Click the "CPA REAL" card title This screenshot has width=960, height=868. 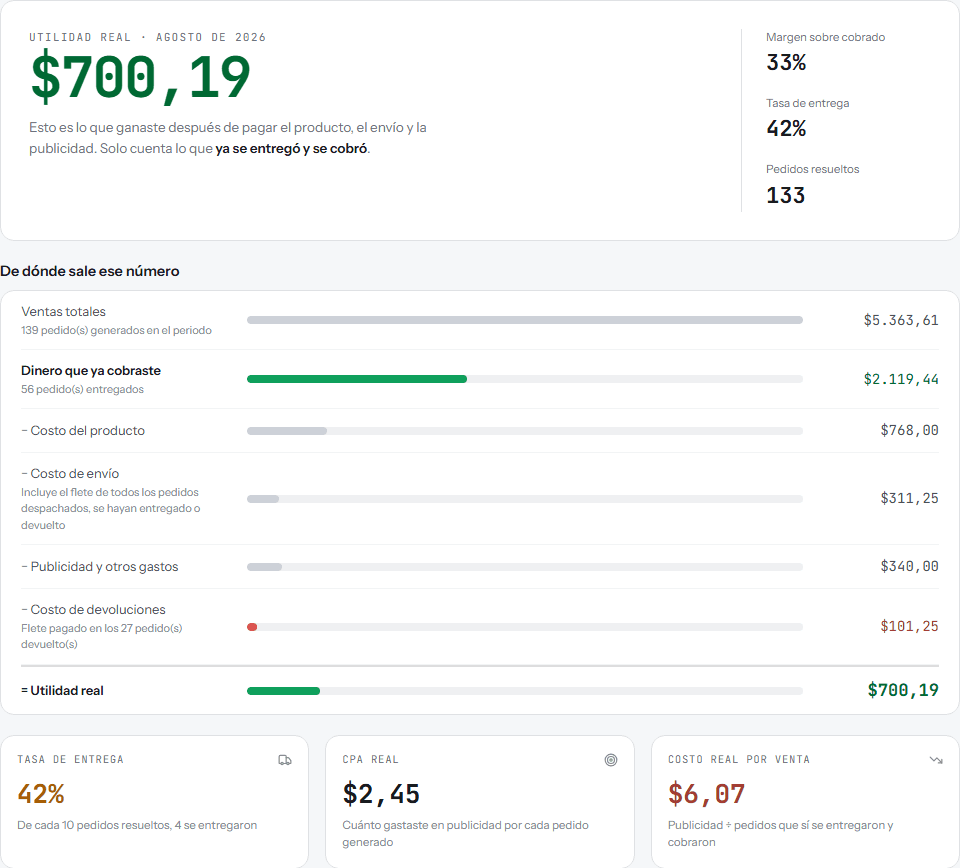[x=370, y=760]
